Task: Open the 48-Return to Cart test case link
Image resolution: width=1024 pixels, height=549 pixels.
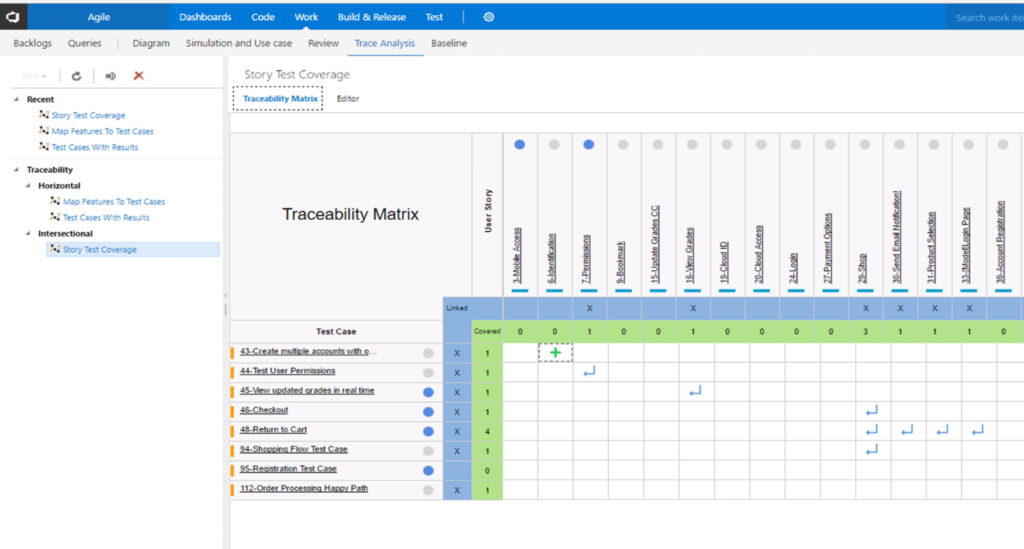Action: pyautogui.click(x=273, y=430)
